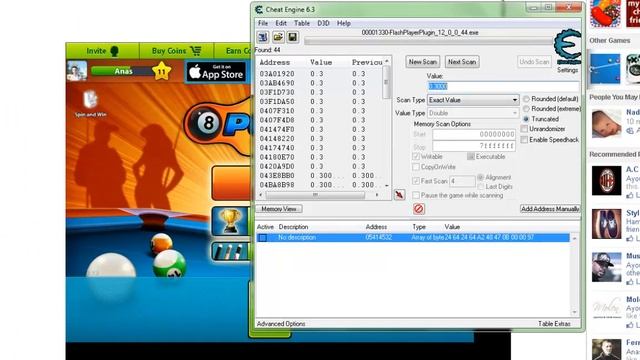Click the red no-entry clear list icon
The height and width of the screenshot is (360, 640).
pos(419,209)
